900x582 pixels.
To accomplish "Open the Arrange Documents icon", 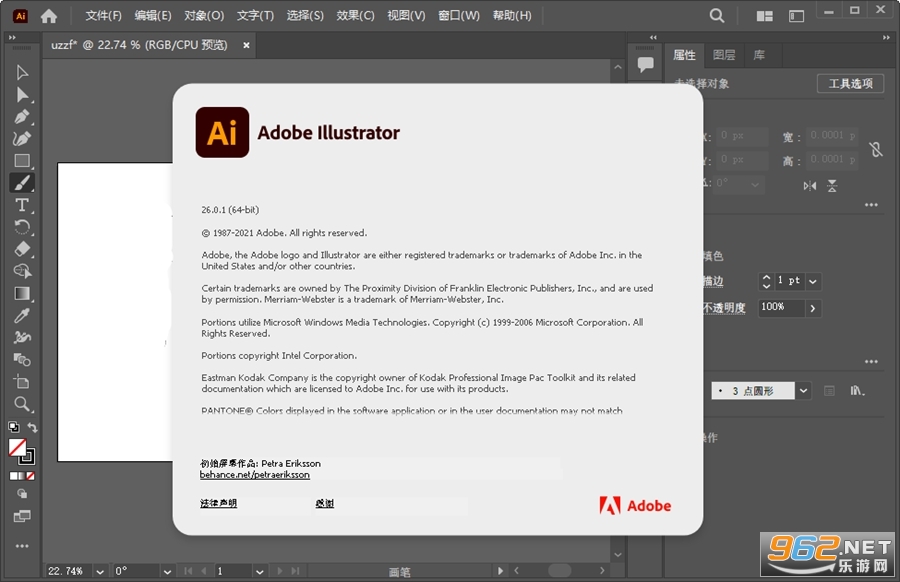I will 764,16.
